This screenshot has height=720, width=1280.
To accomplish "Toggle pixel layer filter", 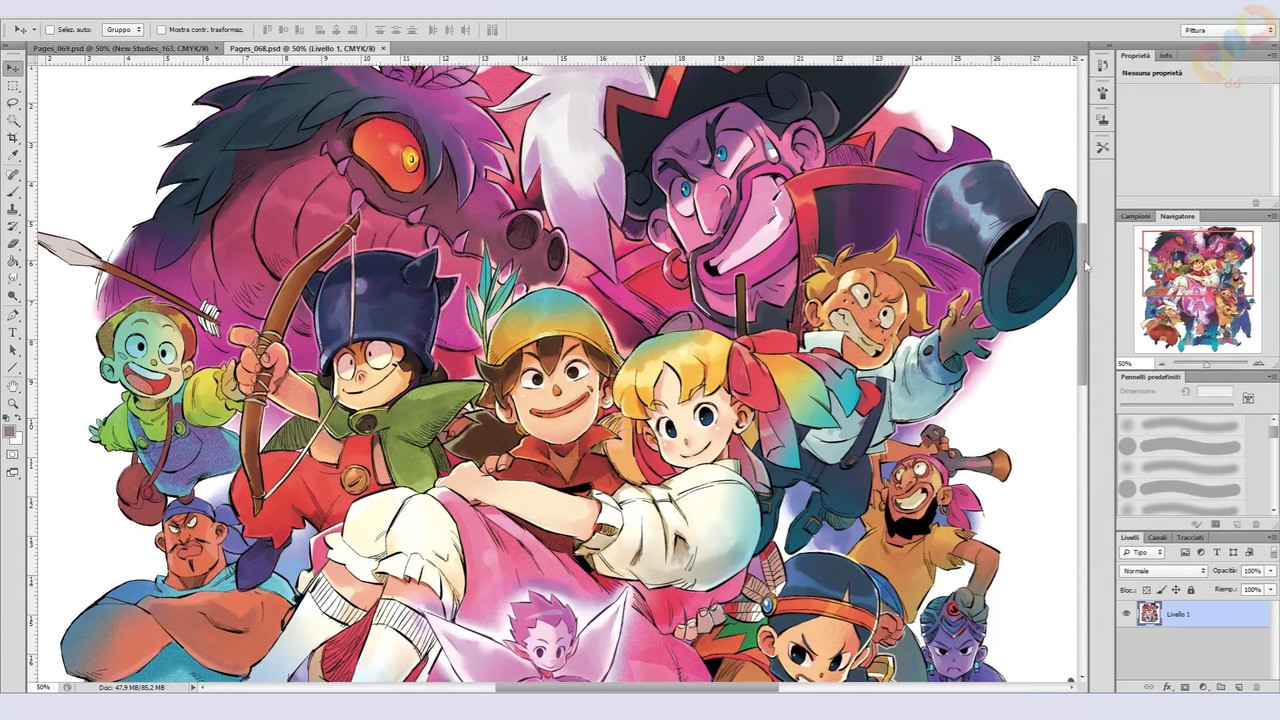I will (1185, 552).
